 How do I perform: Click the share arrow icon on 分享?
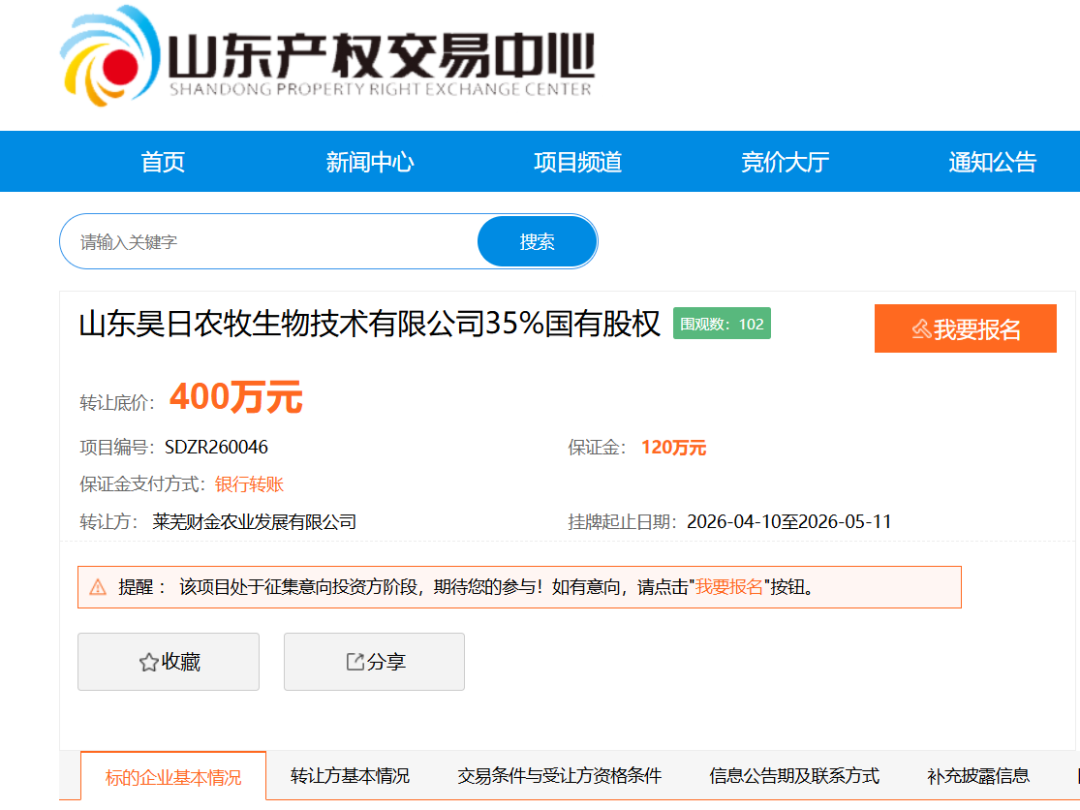[x=355, y=662]
